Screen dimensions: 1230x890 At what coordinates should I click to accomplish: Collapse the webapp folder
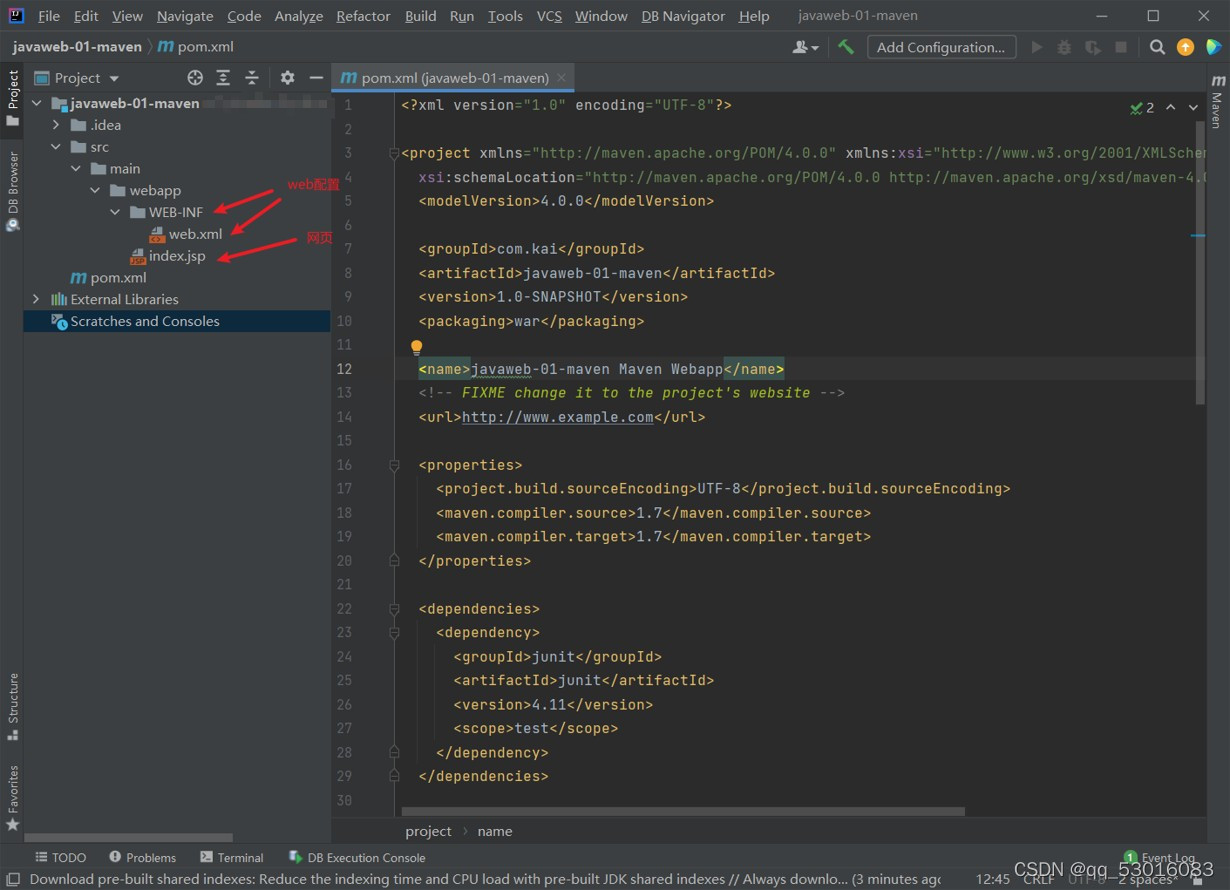pyautogui.click(x=95, y=191)
